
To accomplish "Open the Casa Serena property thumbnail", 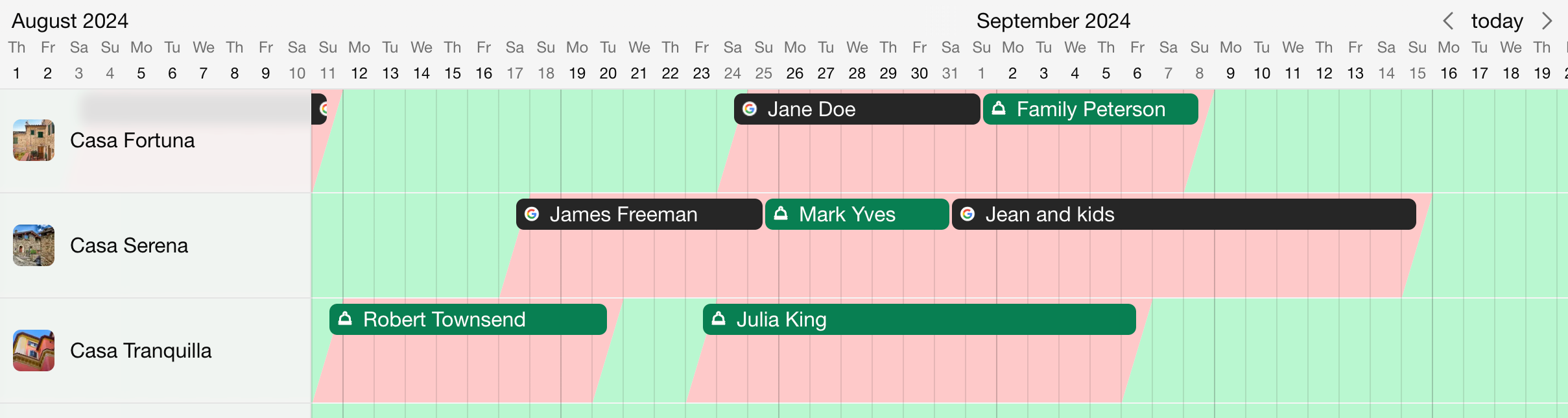I will coord(34,245).
